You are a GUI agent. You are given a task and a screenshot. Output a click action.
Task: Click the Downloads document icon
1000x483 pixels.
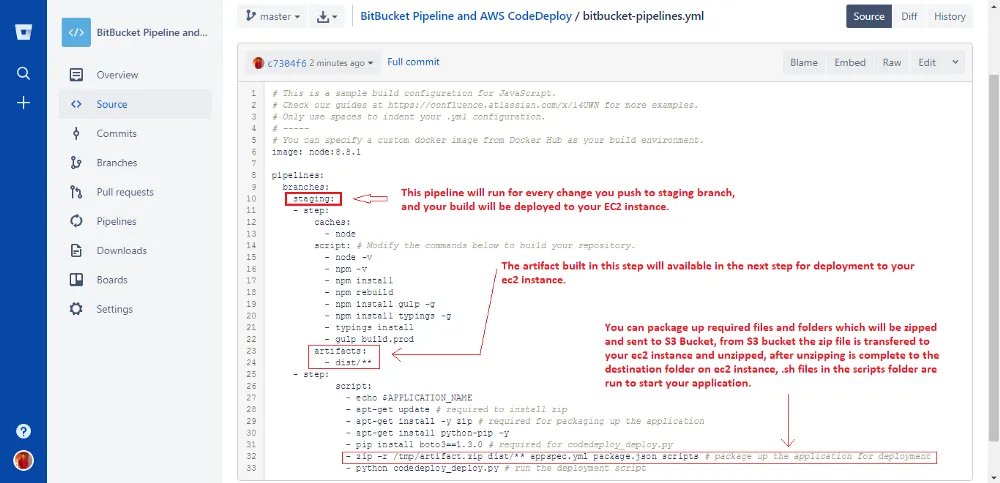[76, 251]
